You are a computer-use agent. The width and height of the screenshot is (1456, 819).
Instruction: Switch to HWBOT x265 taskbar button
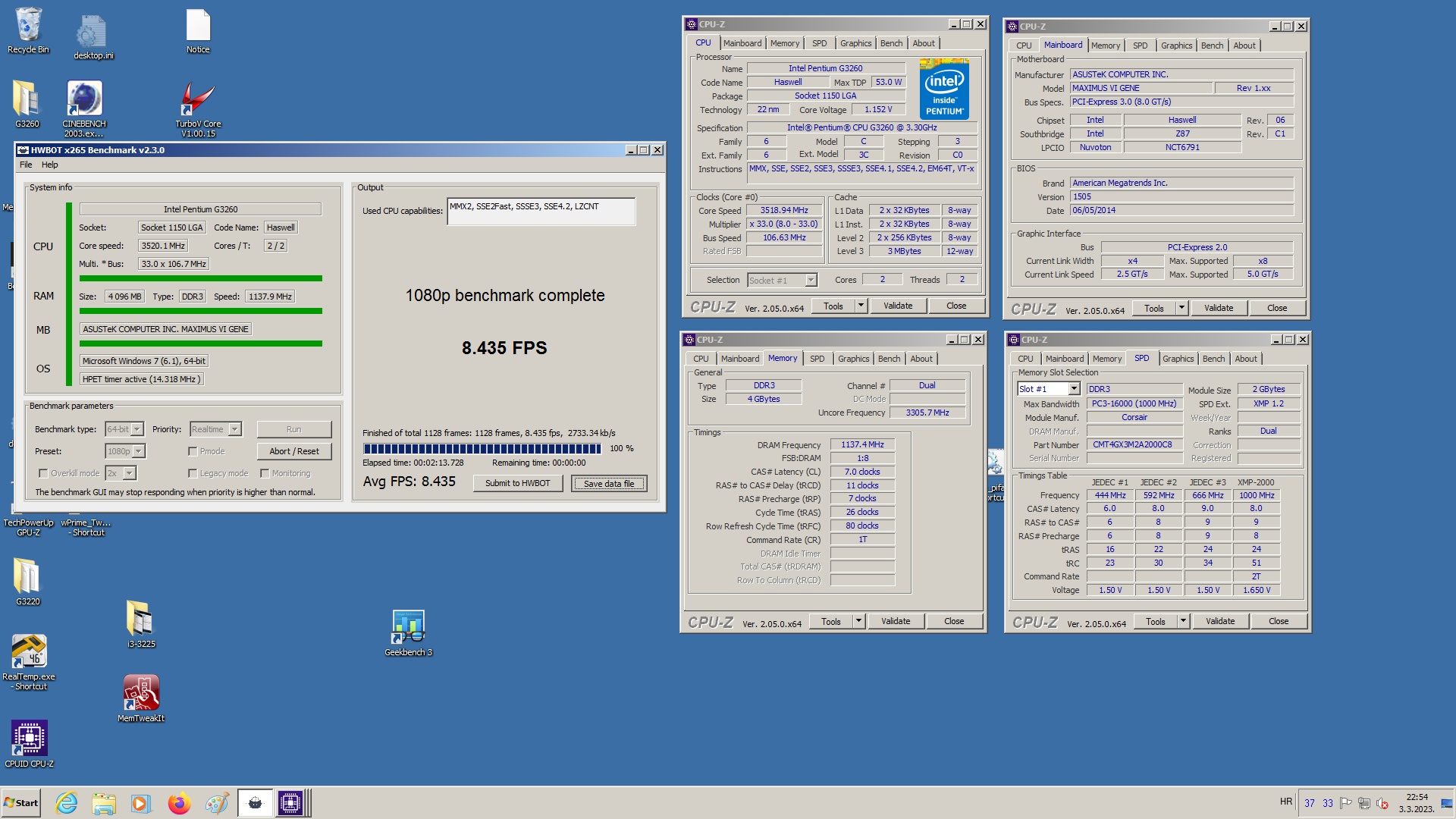(x=255, y=803)
